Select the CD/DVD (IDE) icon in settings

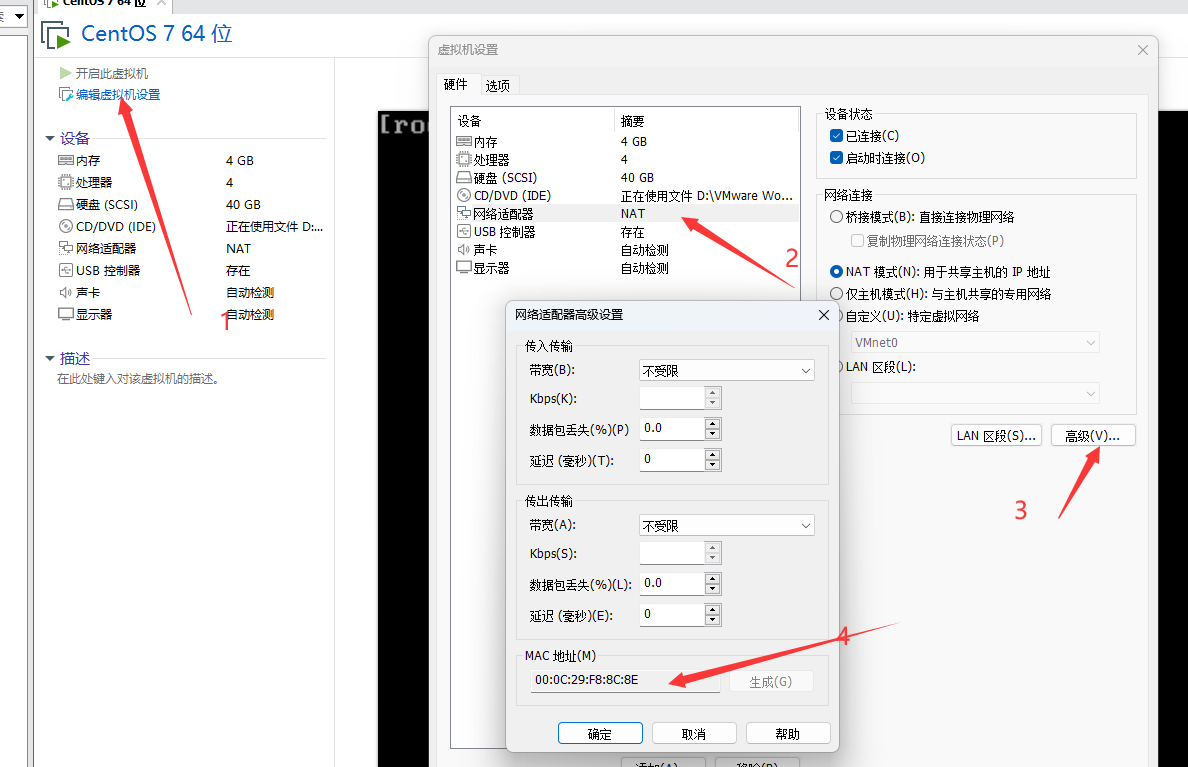464,196
